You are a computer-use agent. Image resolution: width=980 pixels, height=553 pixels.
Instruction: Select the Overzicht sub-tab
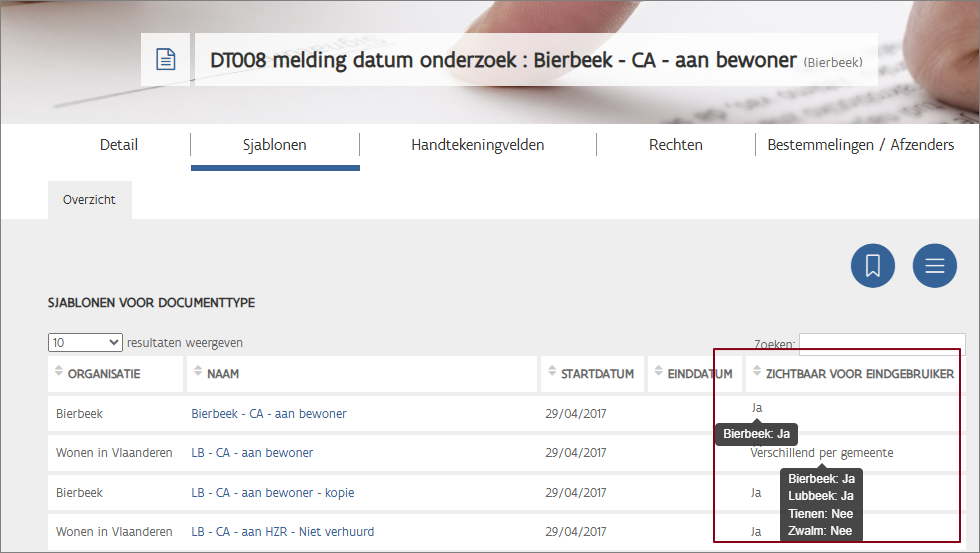89,200
